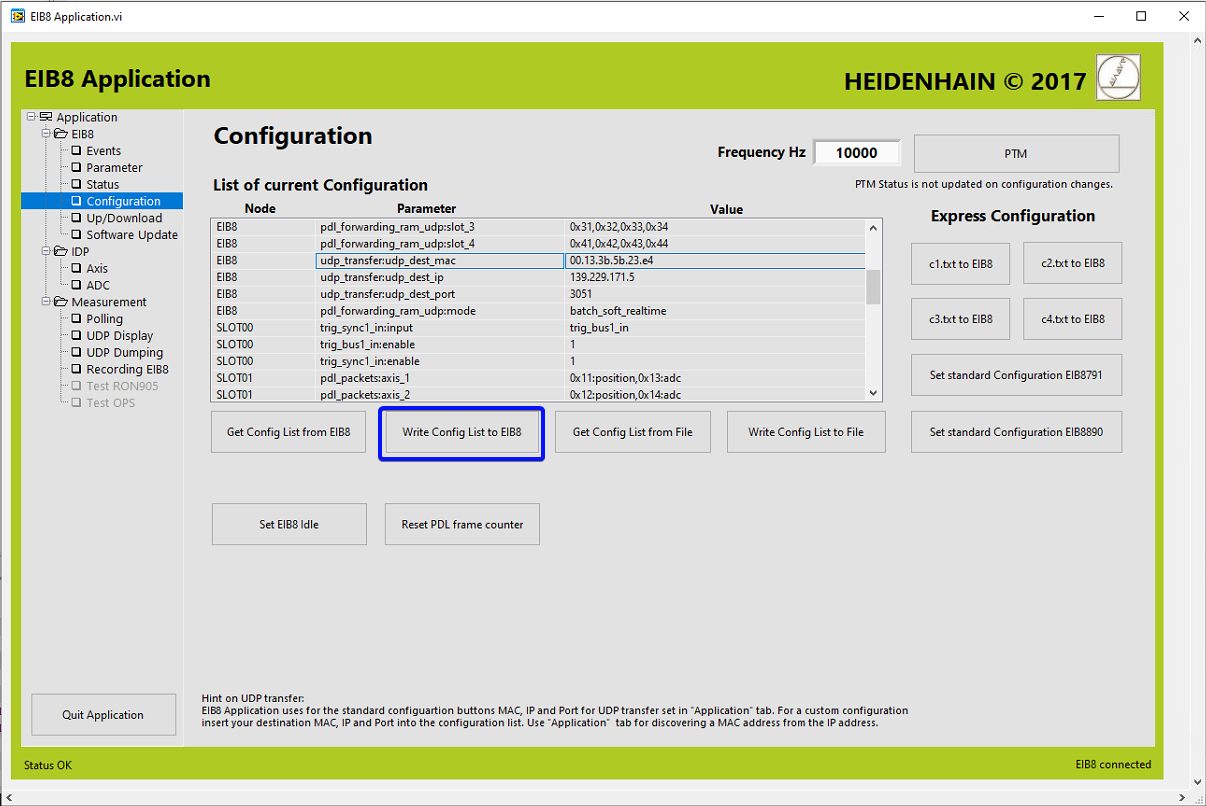
Task: Send c3.txt to EIB8
Action: point(961,319)
